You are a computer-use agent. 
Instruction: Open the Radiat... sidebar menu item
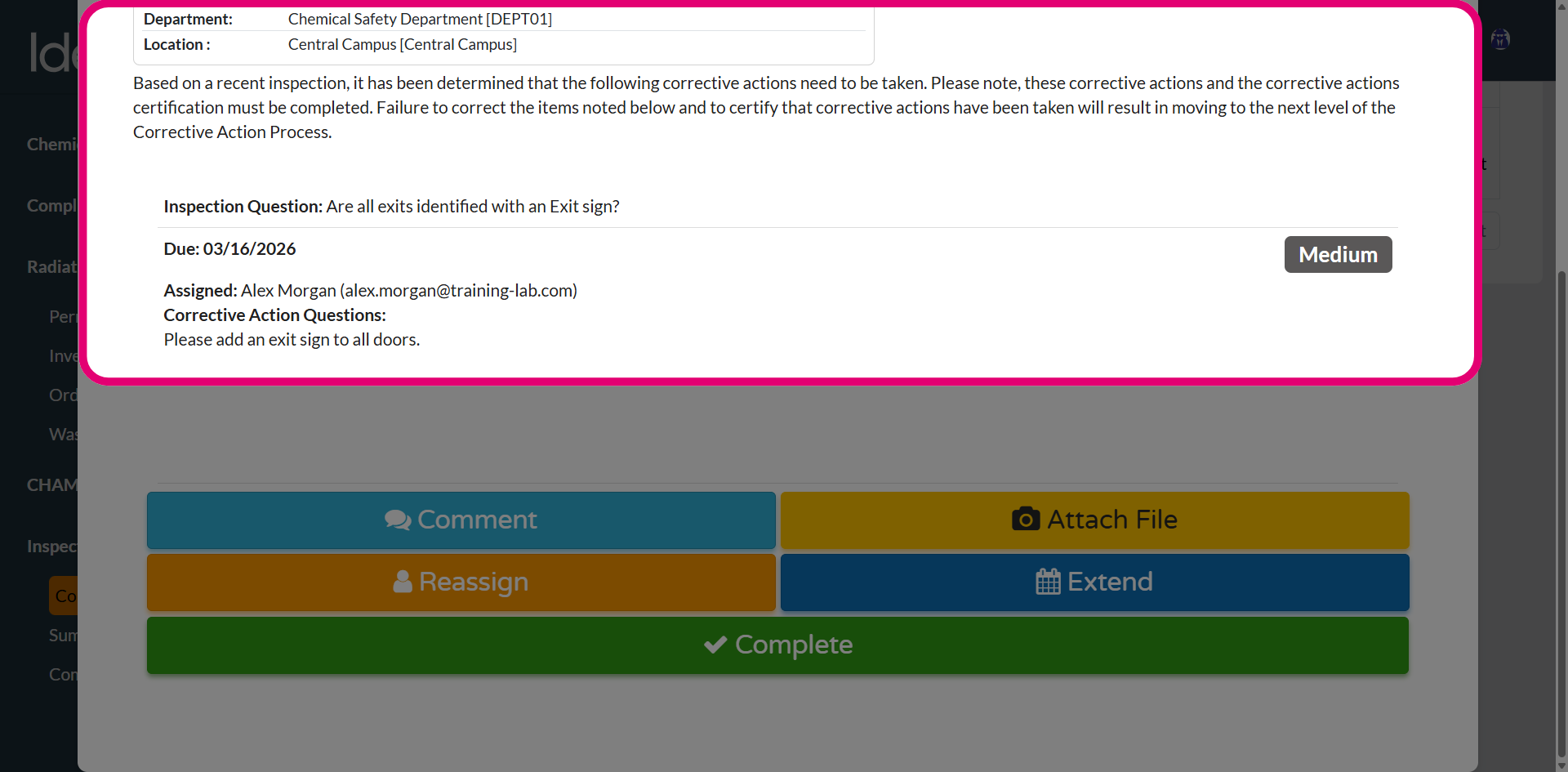(52, 267)
